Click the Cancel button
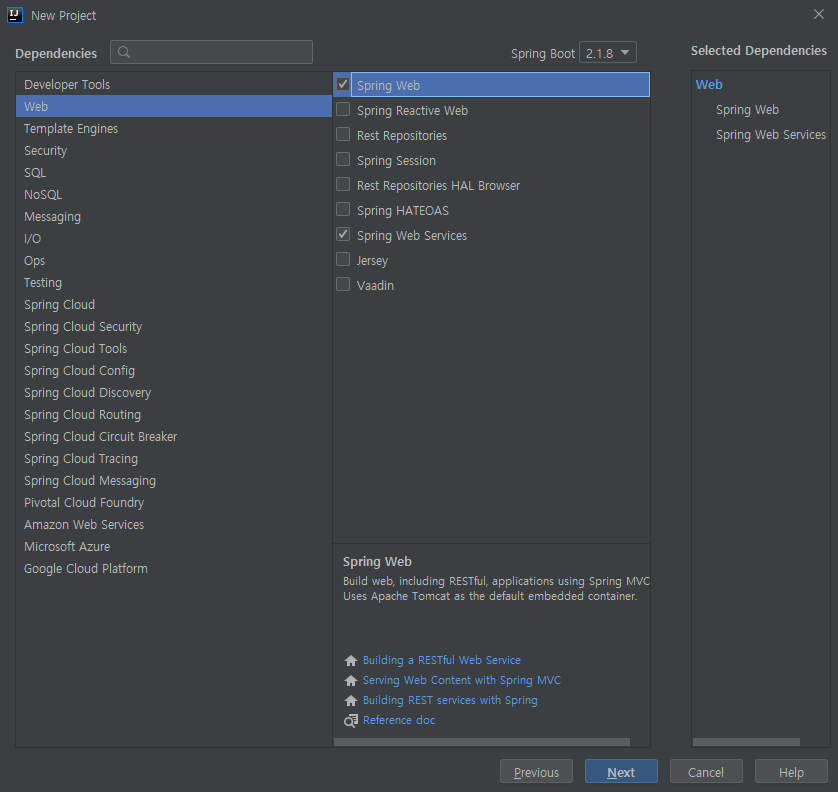The height and width of the screenshot is (792, 838). tap(706, 772)
